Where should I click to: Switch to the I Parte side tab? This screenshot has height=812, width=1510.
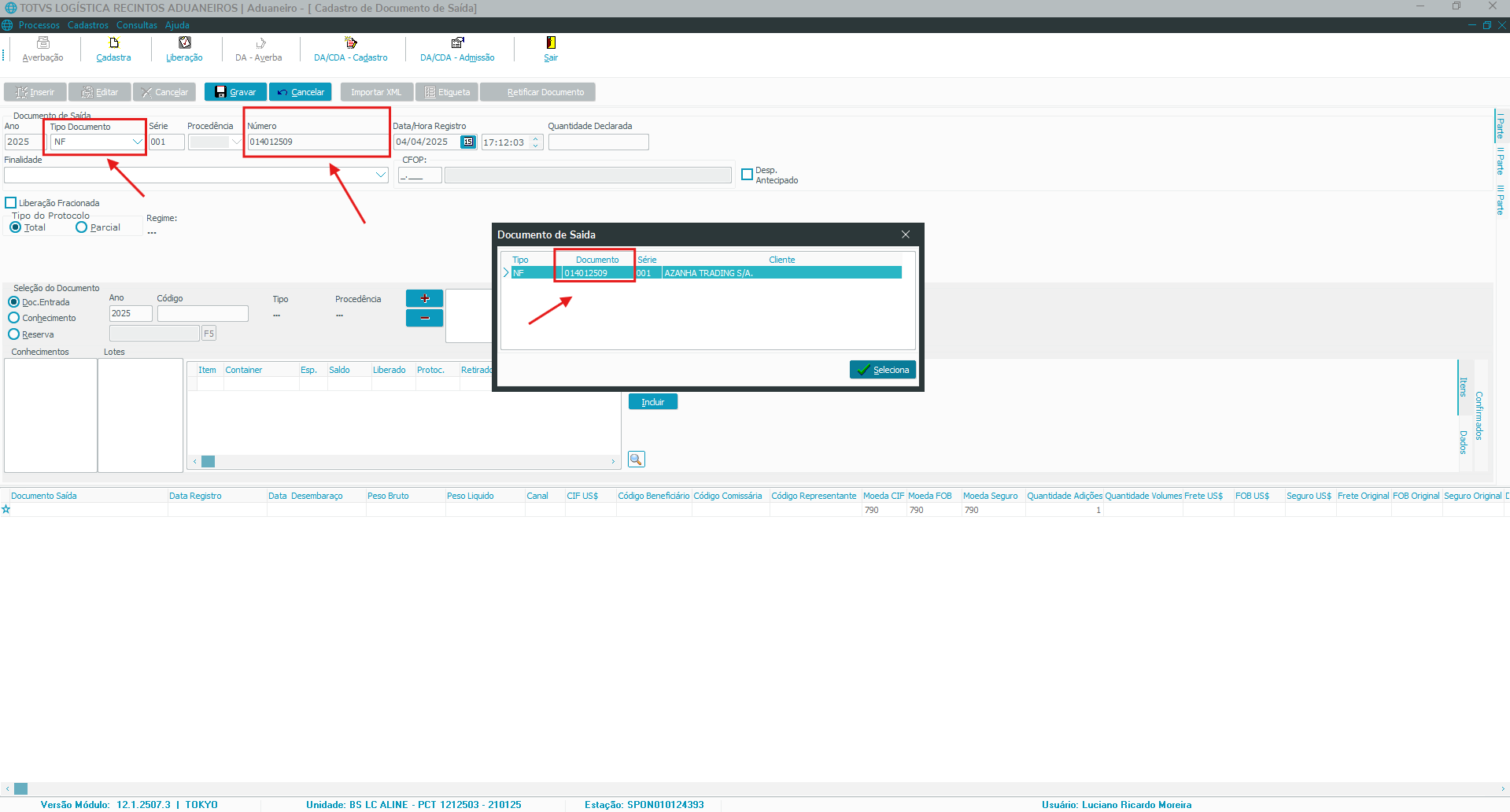point(1501,126)
